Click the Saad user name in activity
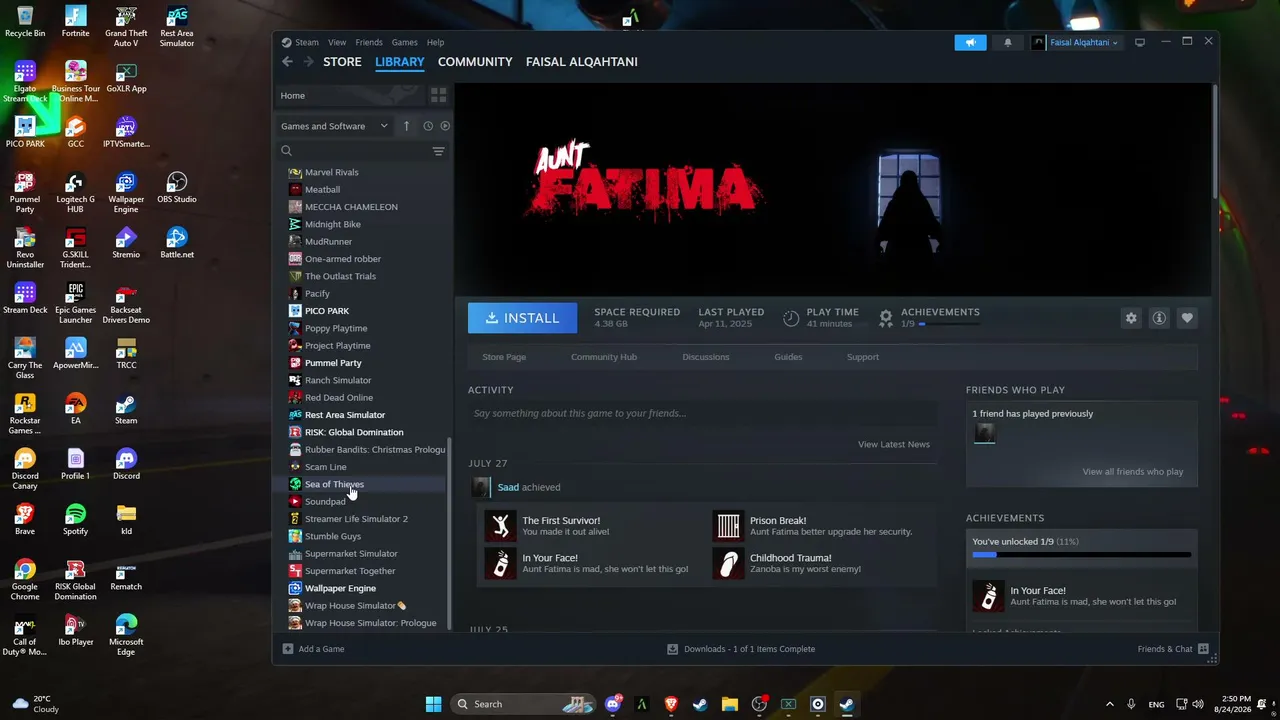 508,487
